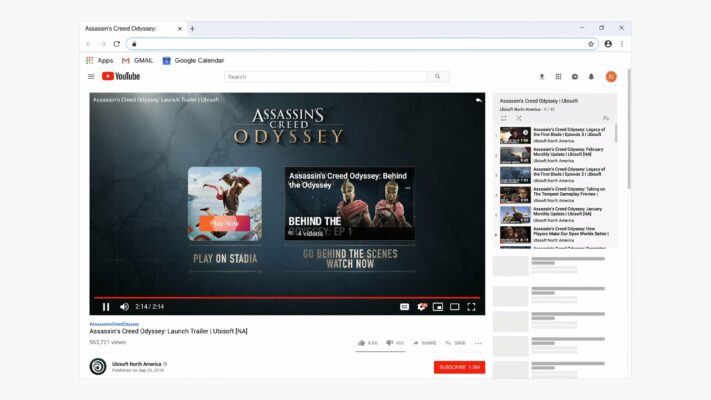The width and height of the screenshot is (711, 400).
Task: Open the Chrome three-dot menu
Action: pyautogui.click(x=622, y=44)
